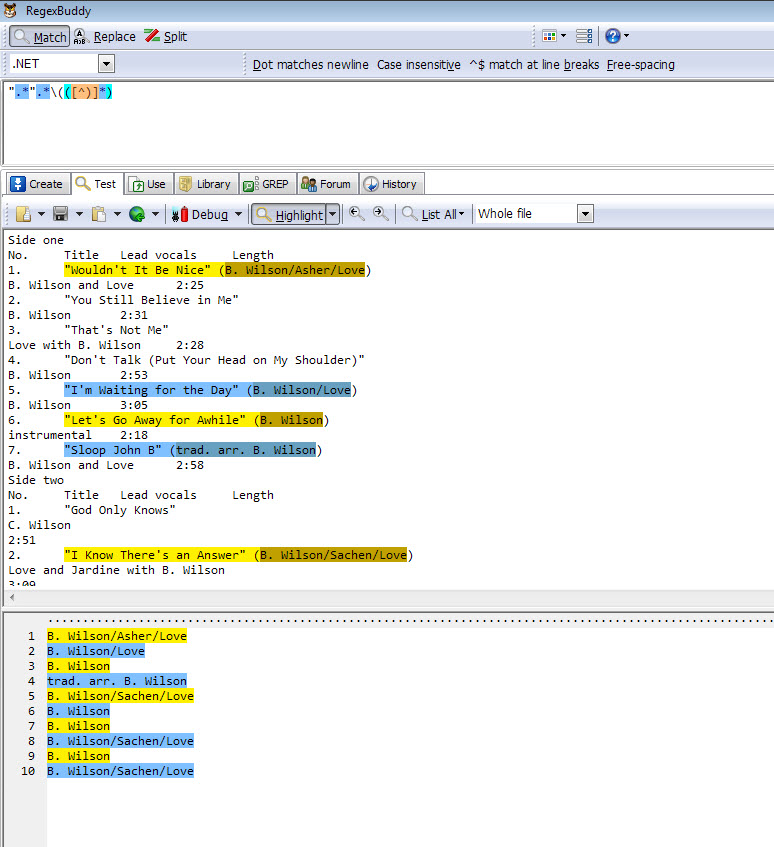774x847 pixels.
Task: Toggle the Highlight matches button
Action: (x=288, y=214)
